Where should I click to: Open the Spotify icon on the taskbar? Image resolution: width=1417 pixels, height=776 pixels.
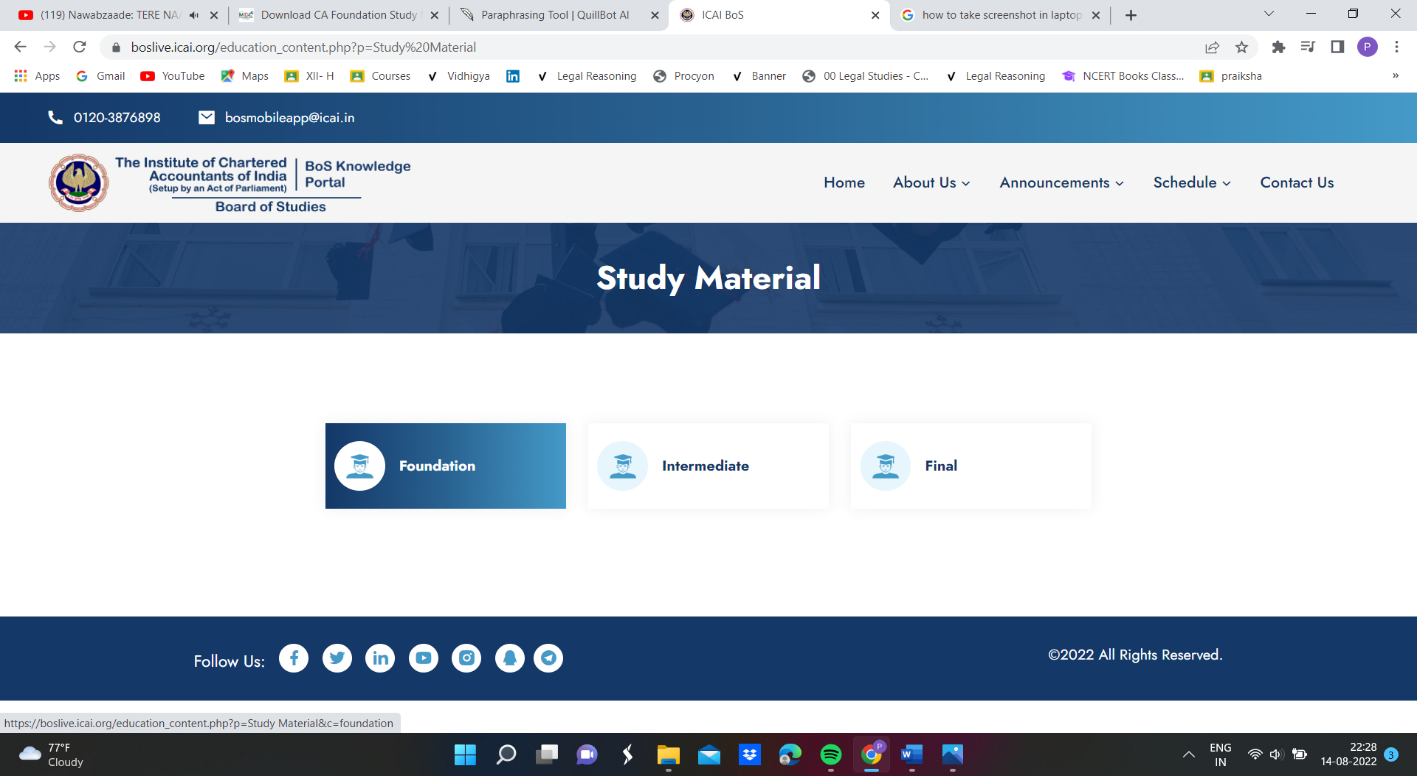[830, 754]
